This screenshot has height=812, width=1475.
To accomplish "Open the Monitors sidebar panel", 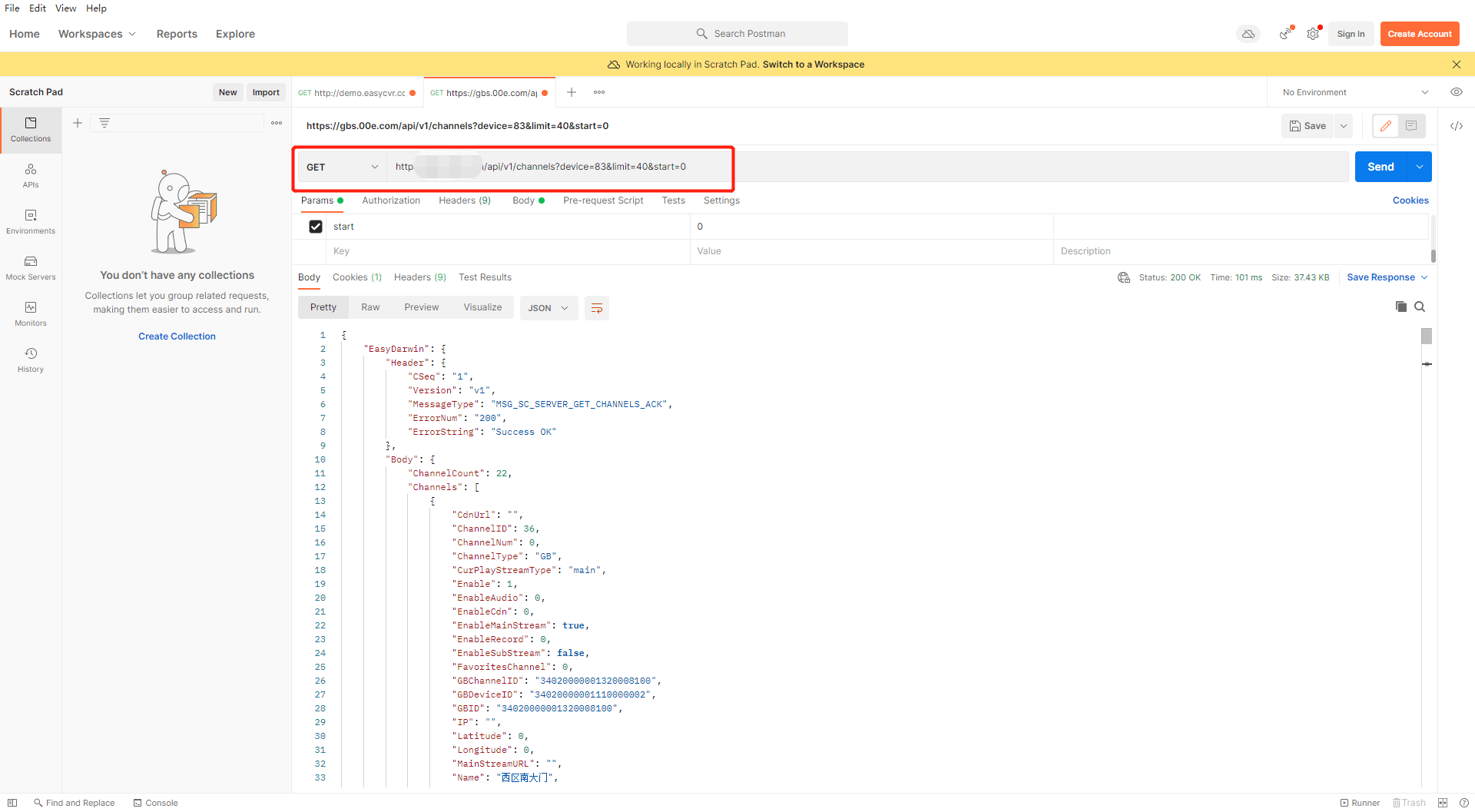I will coord(31,314).
